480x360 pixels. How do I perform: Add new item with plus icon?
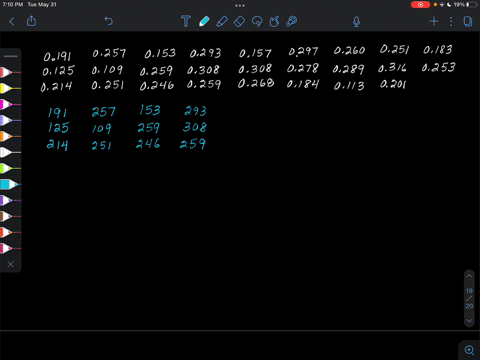pyautogui.click(x=434, y=22)
